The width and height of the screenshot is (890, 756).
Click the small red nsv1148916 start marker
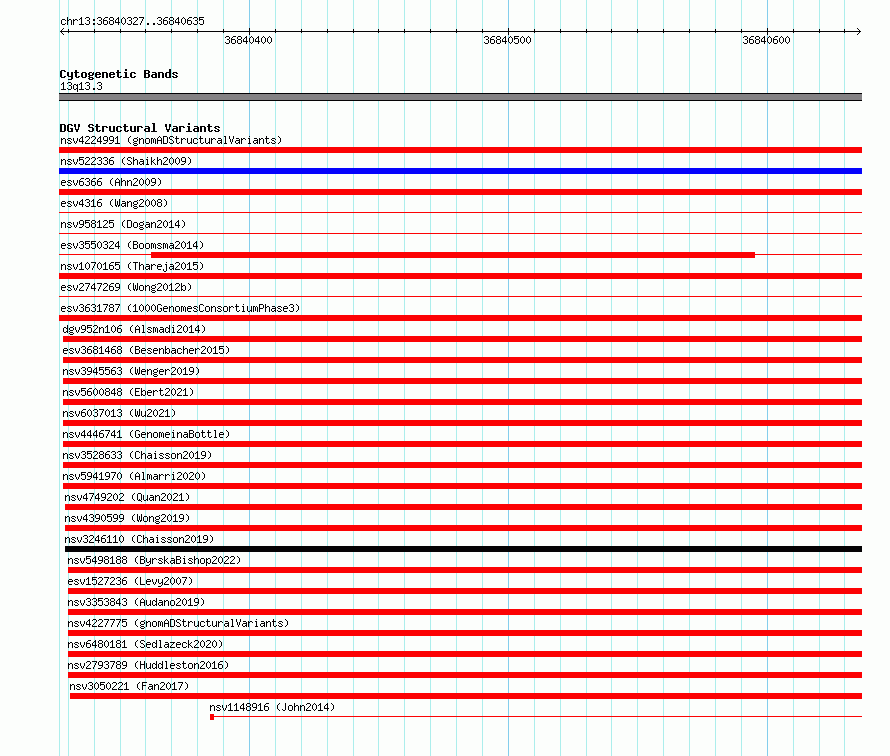(212, 717)
